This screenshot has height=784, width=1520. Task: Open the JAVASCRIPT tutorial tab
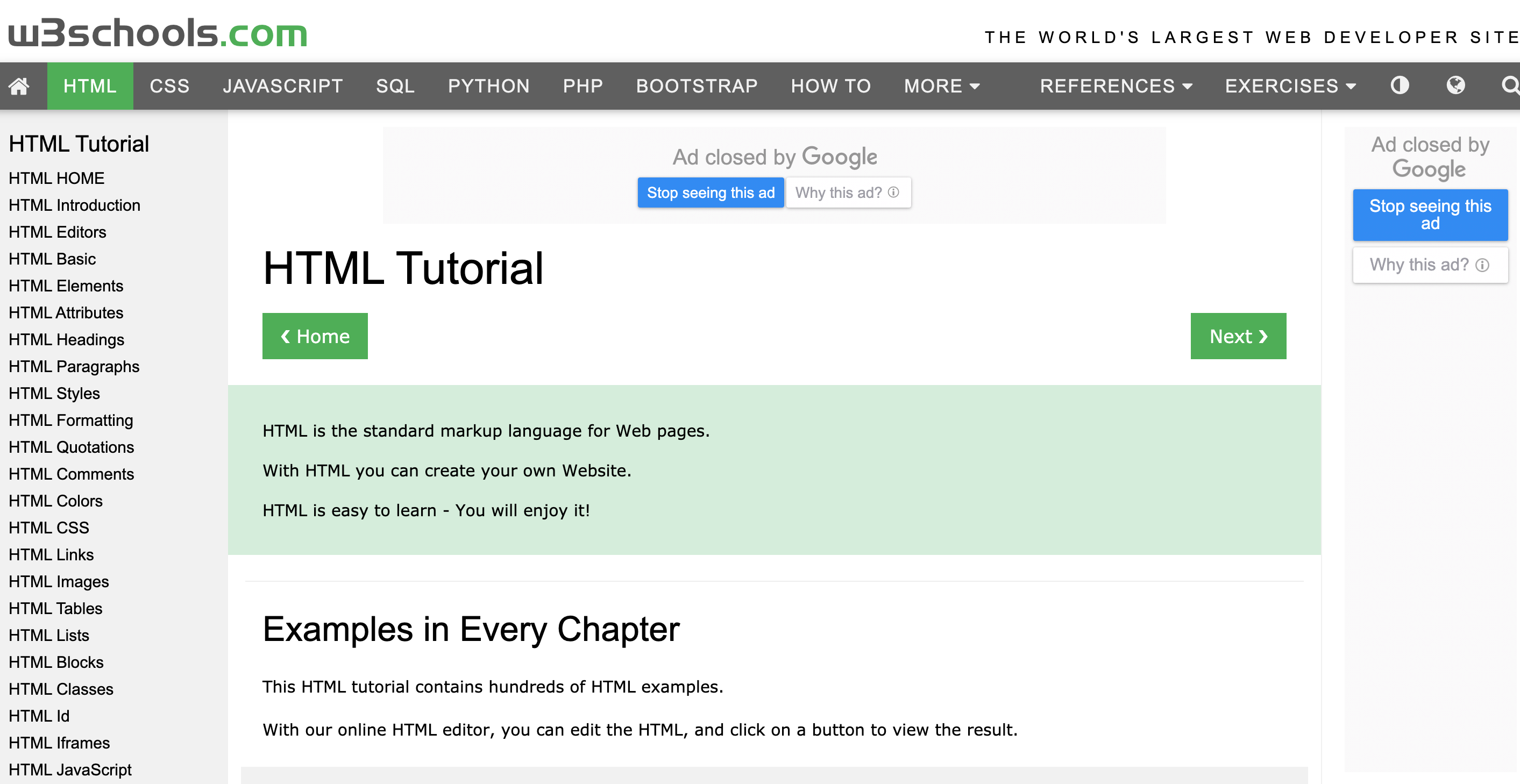[x=282, y=86]
